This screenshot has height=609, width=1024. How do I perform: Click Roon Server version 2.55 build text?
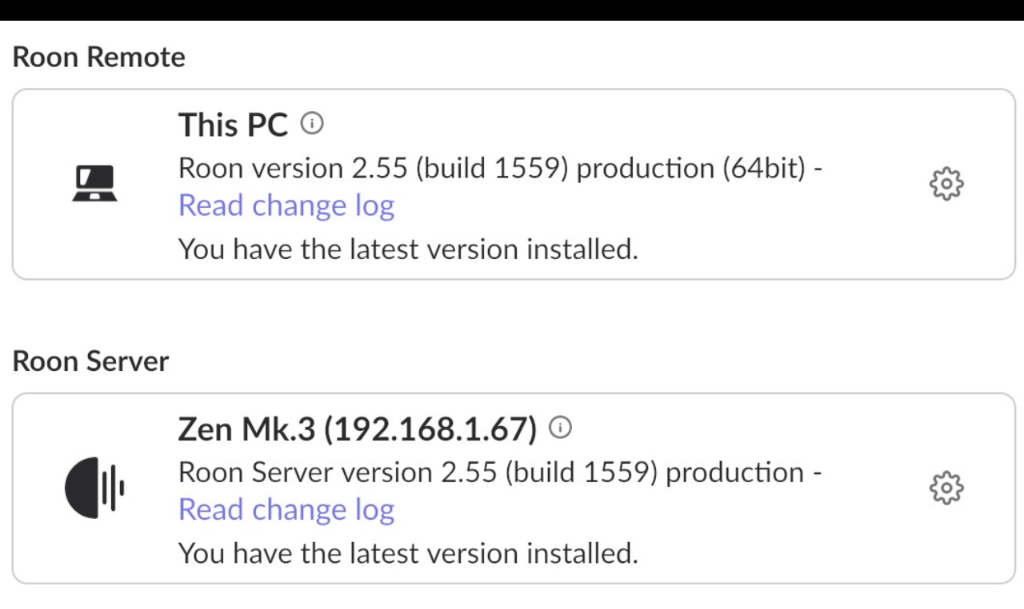tap(500, 473)
